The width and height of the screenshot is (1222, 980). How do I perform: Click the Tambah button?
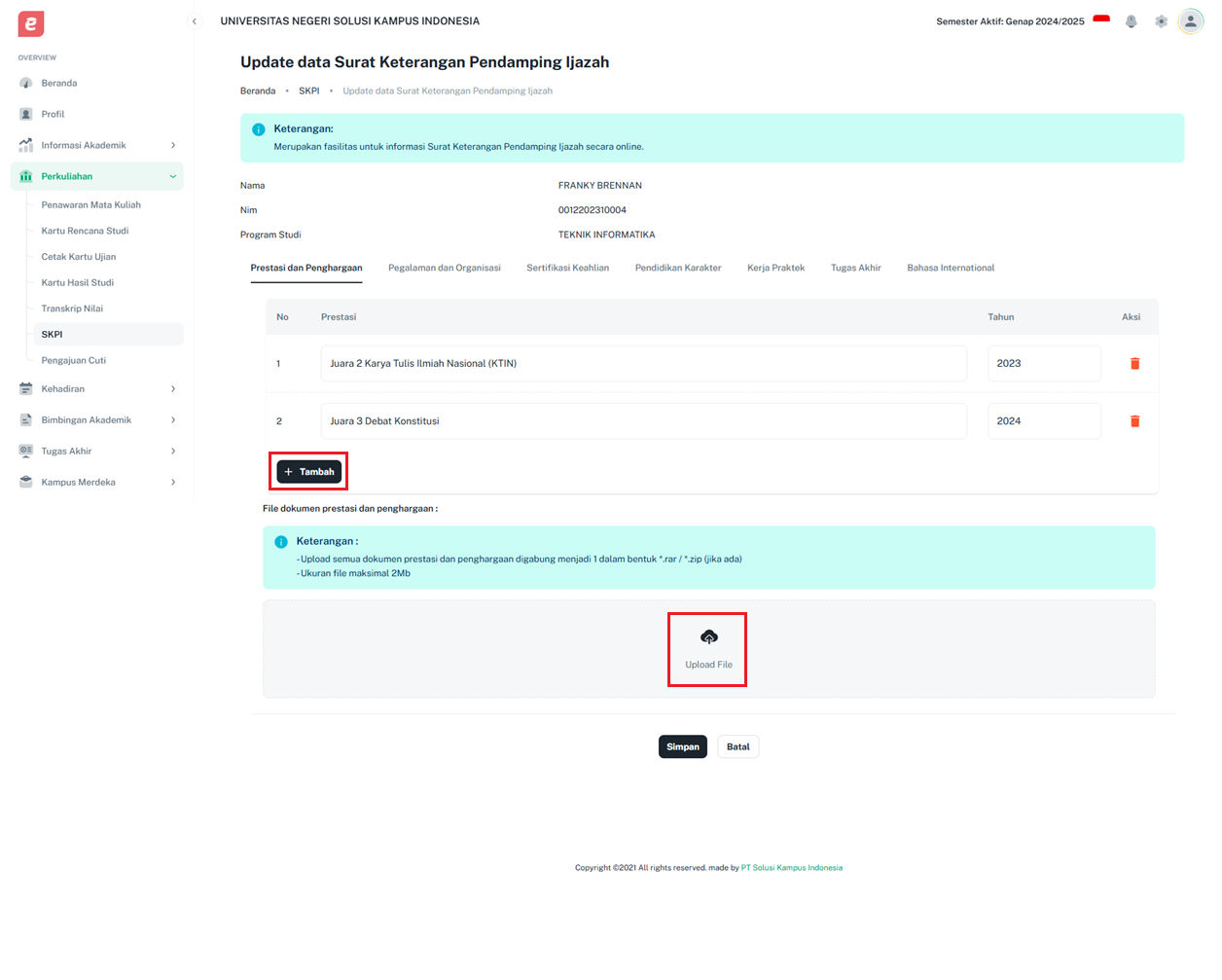309,471
